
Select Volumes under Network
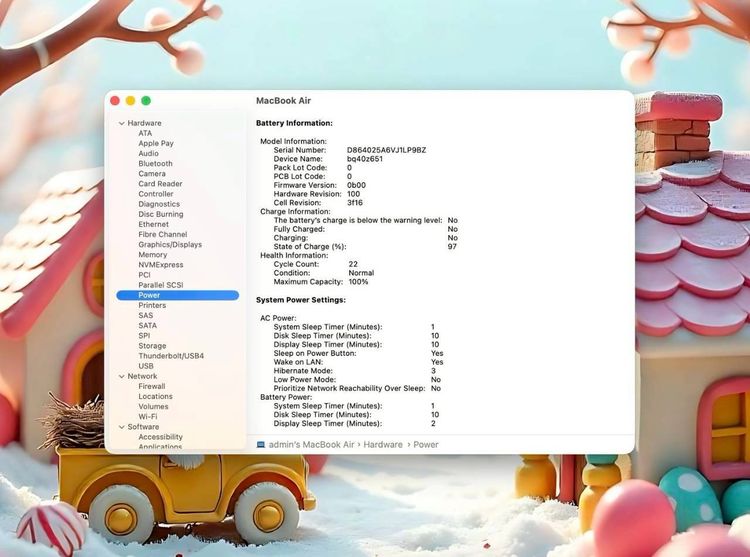(x=154, y=406)
